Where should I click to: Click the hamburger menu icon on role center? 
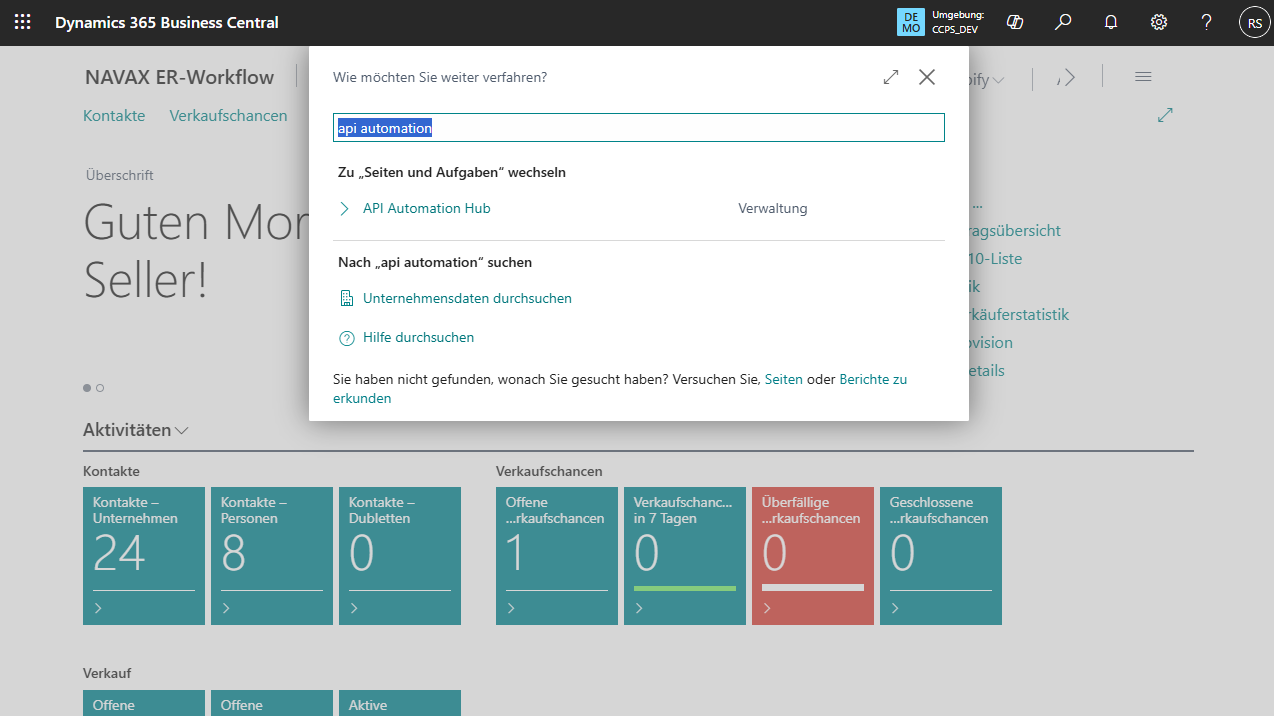(x=1143, y=77)
